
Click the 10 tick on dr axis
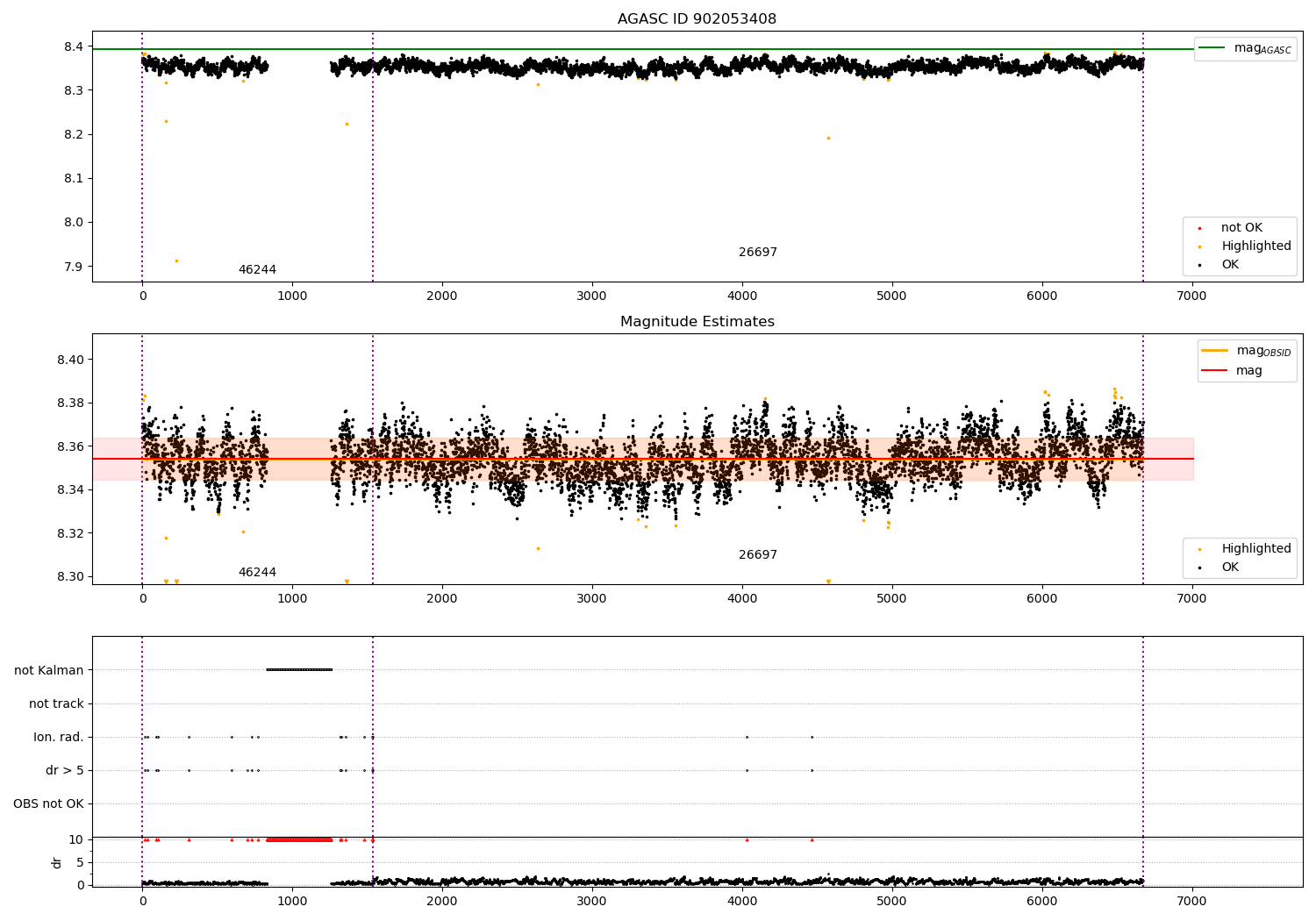tap(76, 839)
